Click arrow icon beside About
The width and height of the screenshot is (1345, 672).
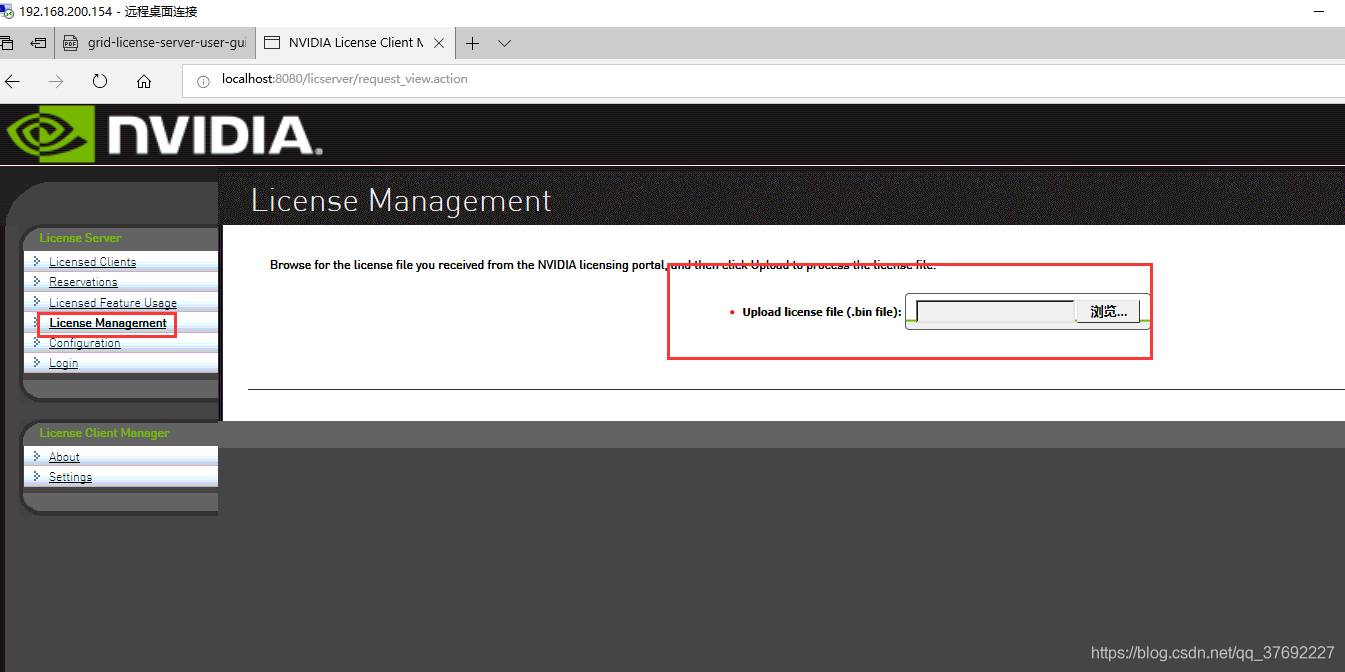pyautogui.click(x=37, y=456)
